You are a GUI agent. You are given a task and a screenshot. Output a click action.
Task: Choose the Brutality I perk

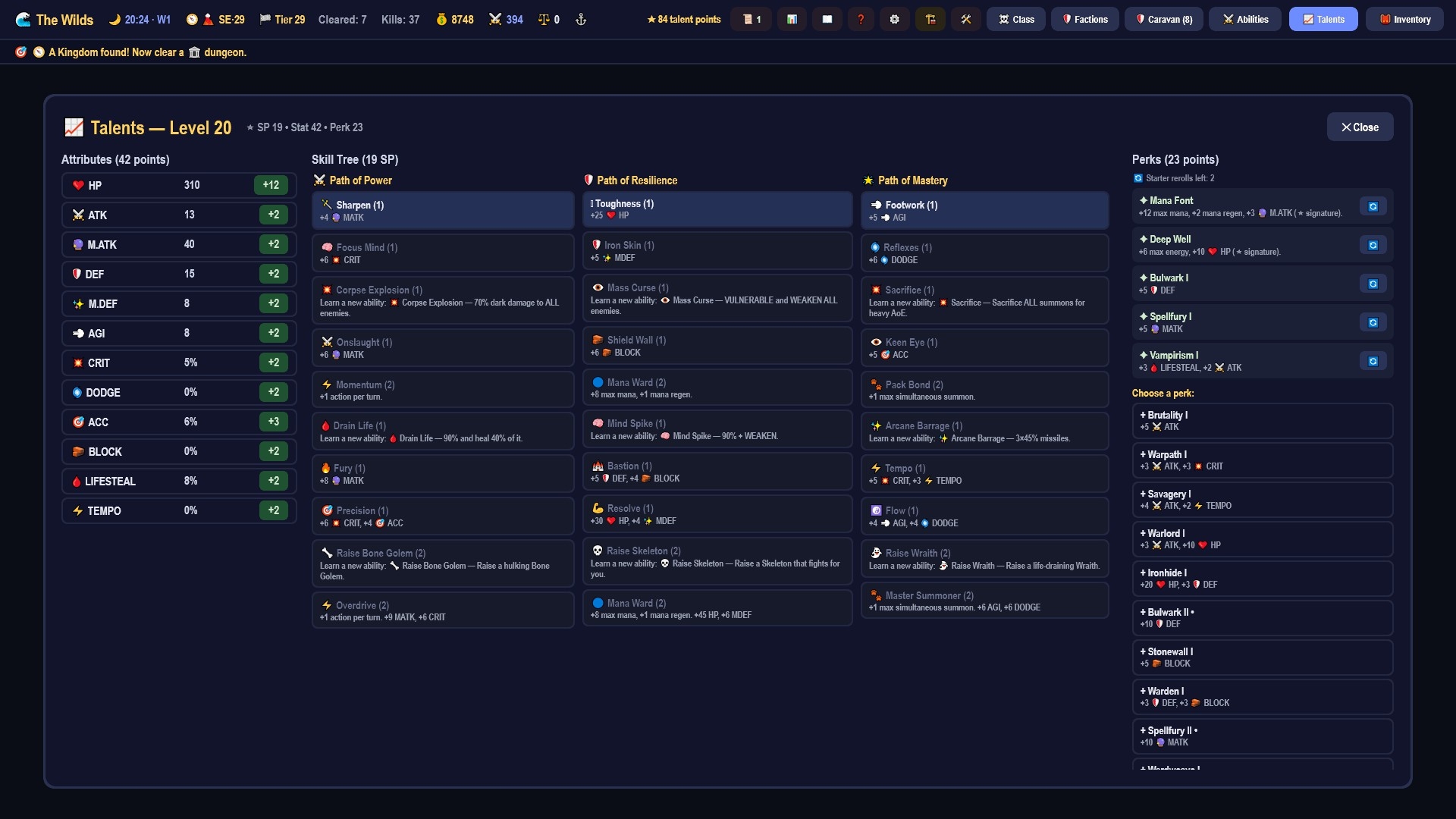point(1262,421)
